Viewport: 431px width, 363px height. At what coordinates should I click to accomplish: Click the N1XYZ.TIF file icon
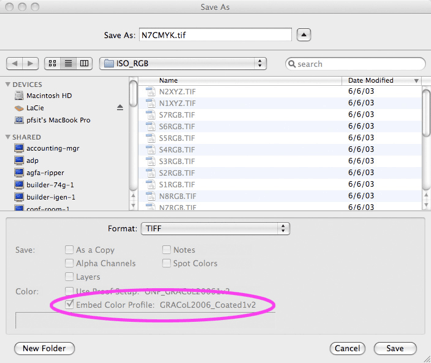tap(151, 103)
